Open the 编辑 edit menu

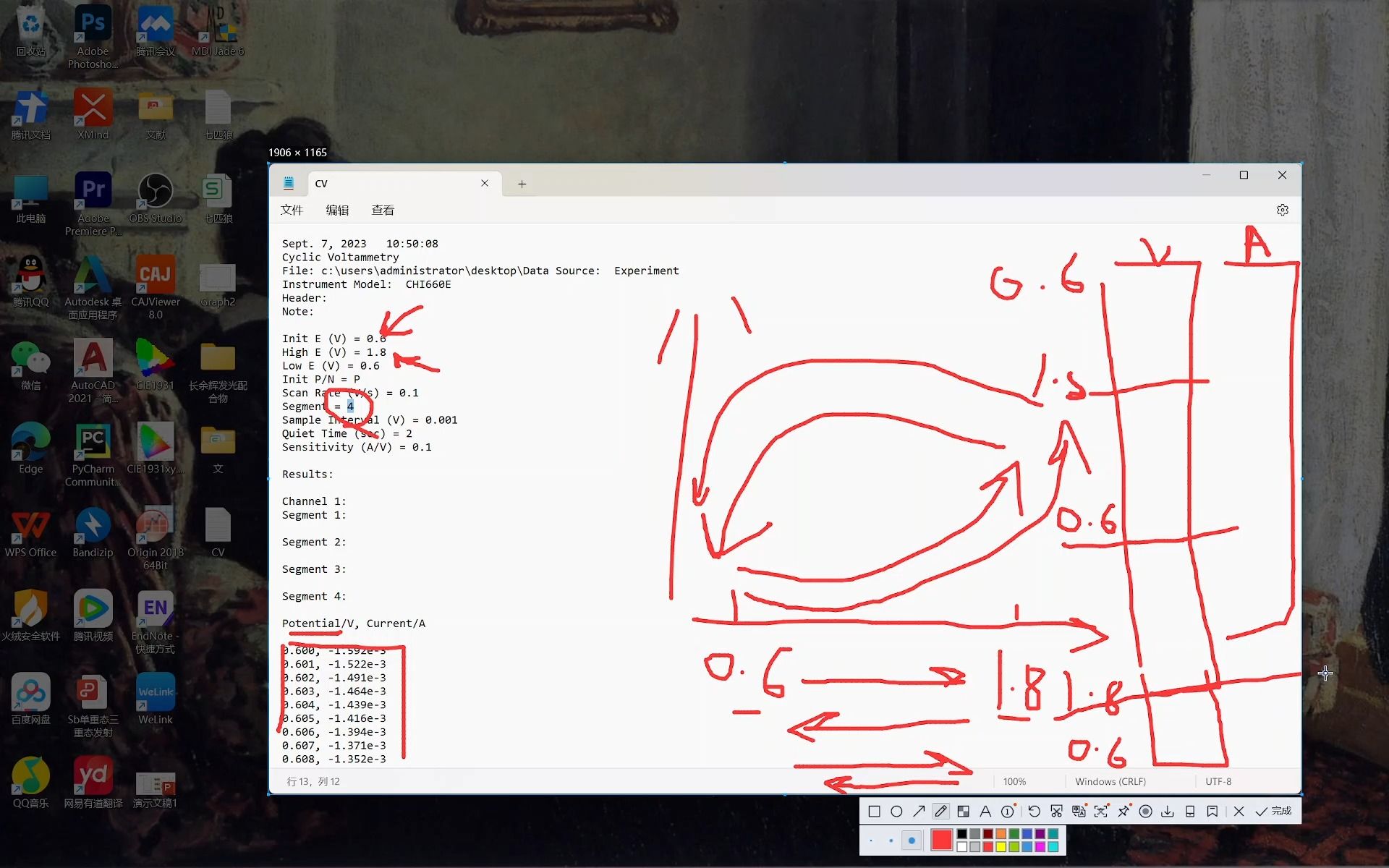click(x=336, y=210)
